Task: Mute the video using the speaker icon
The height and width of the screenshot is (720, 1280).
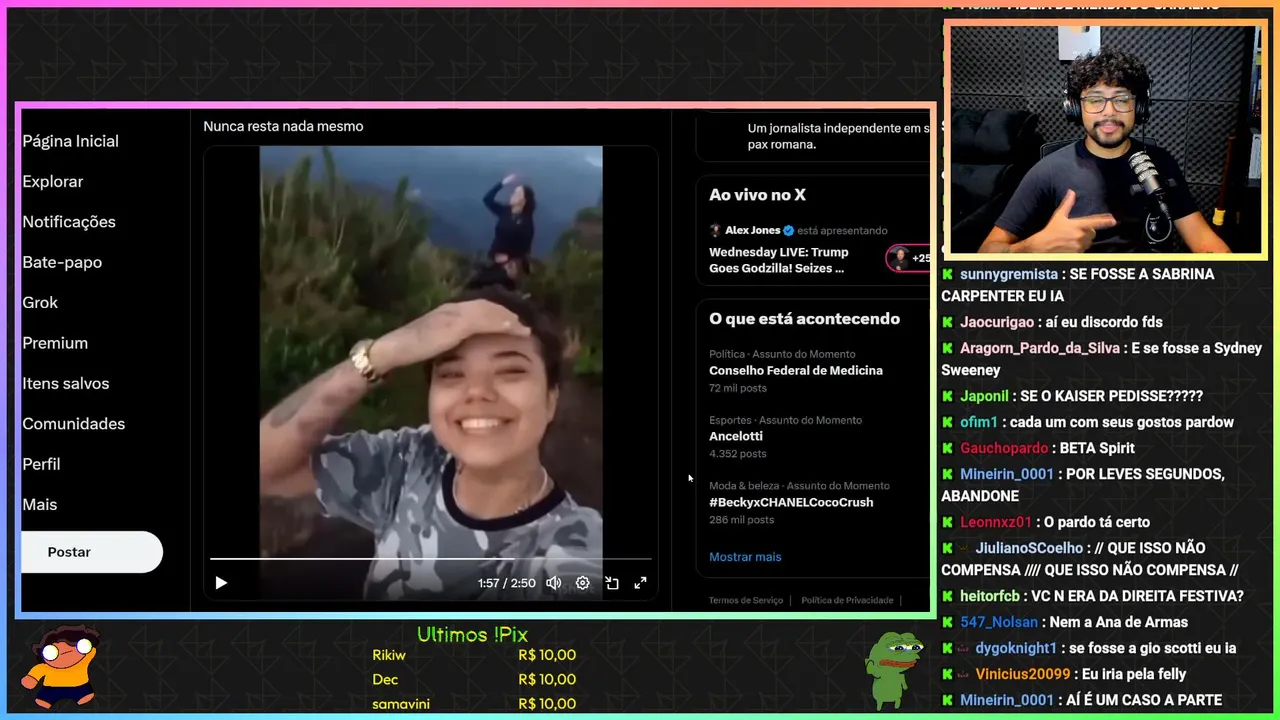Action: (553, 583)
